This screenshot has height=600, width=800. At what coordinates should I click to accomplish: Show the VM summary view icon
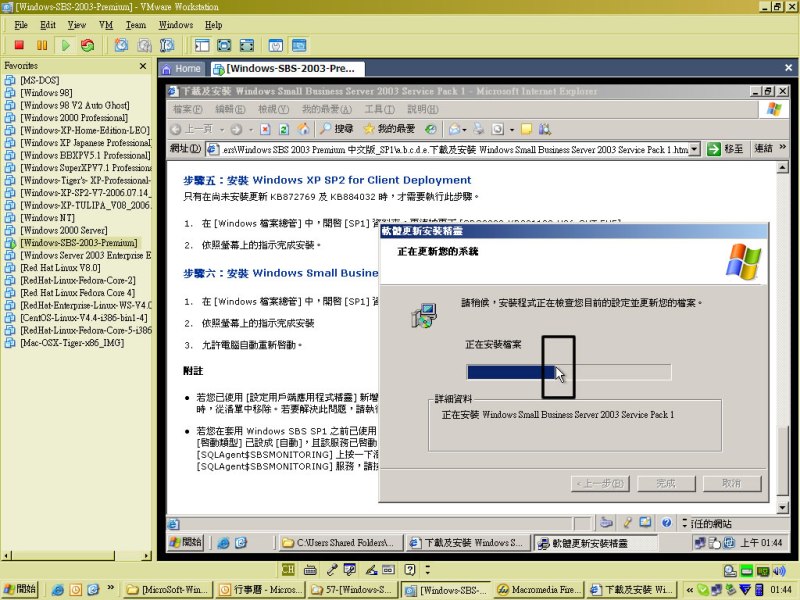[276, 45]
